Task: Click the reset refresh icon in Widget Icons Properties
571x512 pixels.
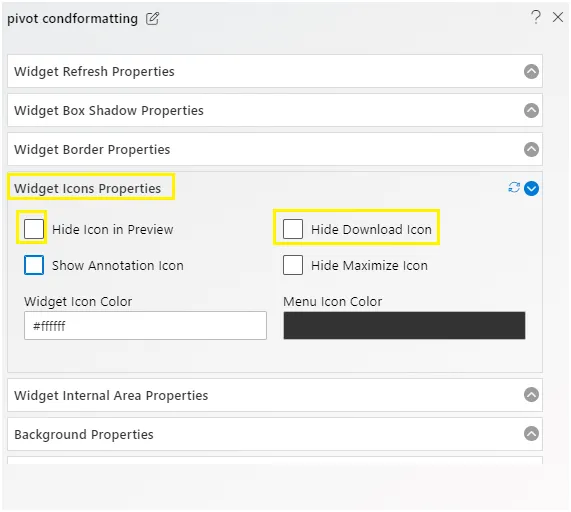Action: click(514, 188)
